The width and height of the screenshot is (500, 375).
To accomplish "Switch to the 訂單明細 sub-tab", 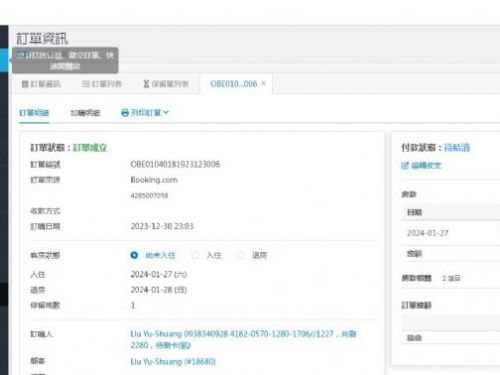I will [34, 113].
